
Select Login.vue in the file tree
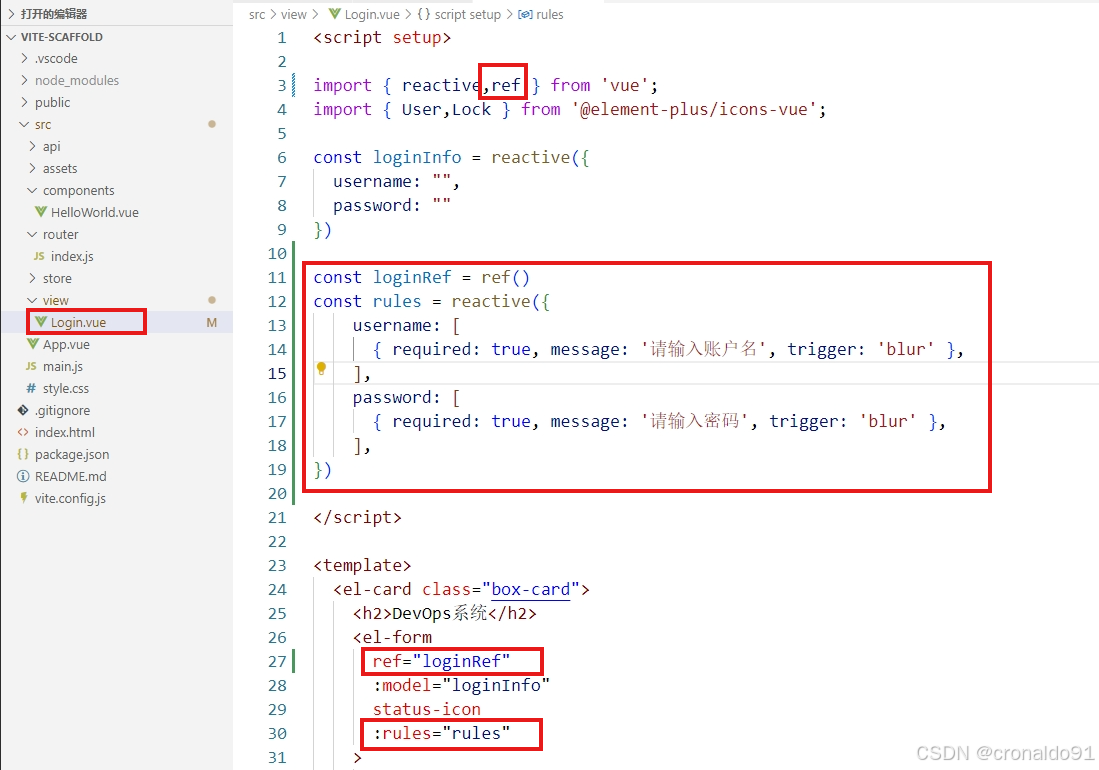click(x=78, y=322)
